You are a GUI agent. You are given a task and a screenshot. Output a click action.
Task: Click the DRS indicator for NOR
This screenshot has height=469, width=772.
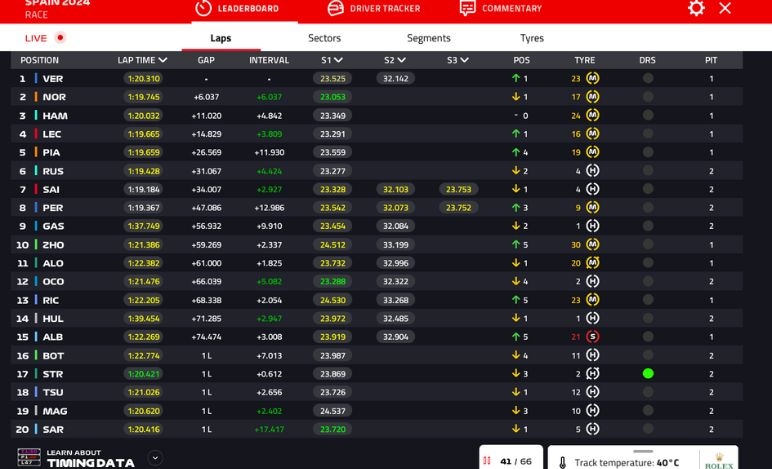[x=648, y=97]
